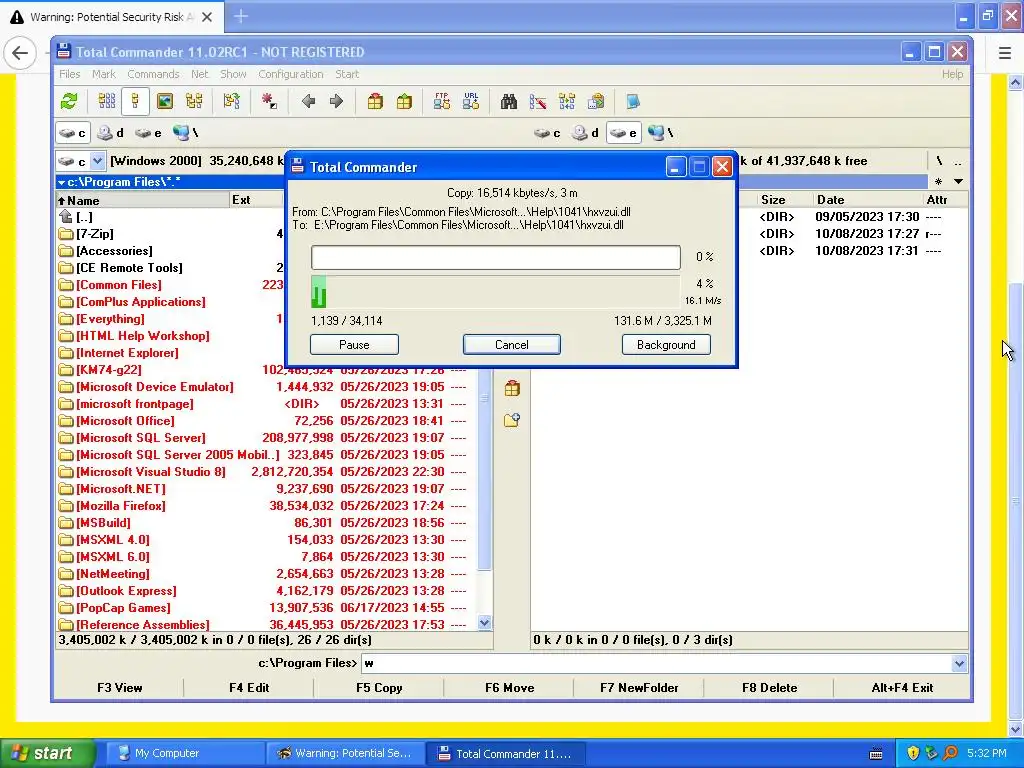Click the root directory backslash button in right panel
The height and width of the screenshot is (768, 1024).
coord(939,161)
